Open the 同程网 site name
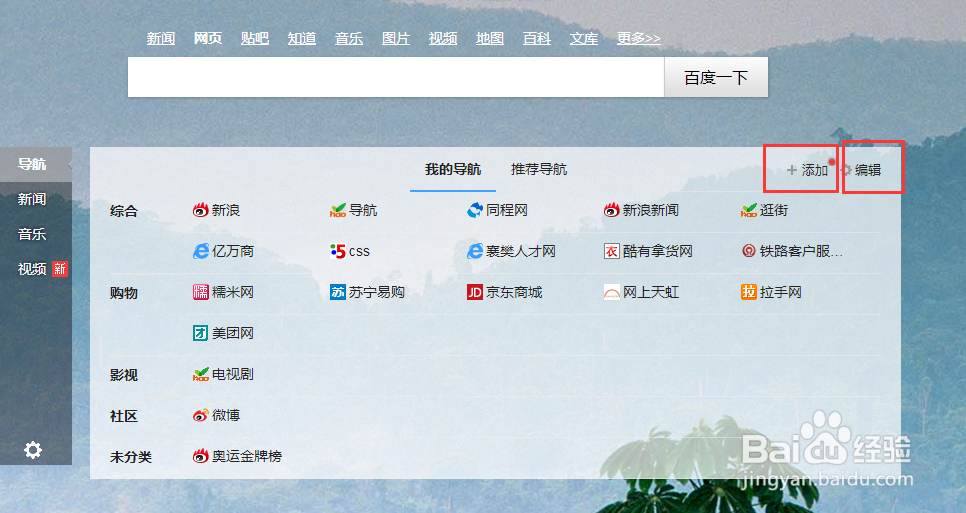 click(506, 210)
